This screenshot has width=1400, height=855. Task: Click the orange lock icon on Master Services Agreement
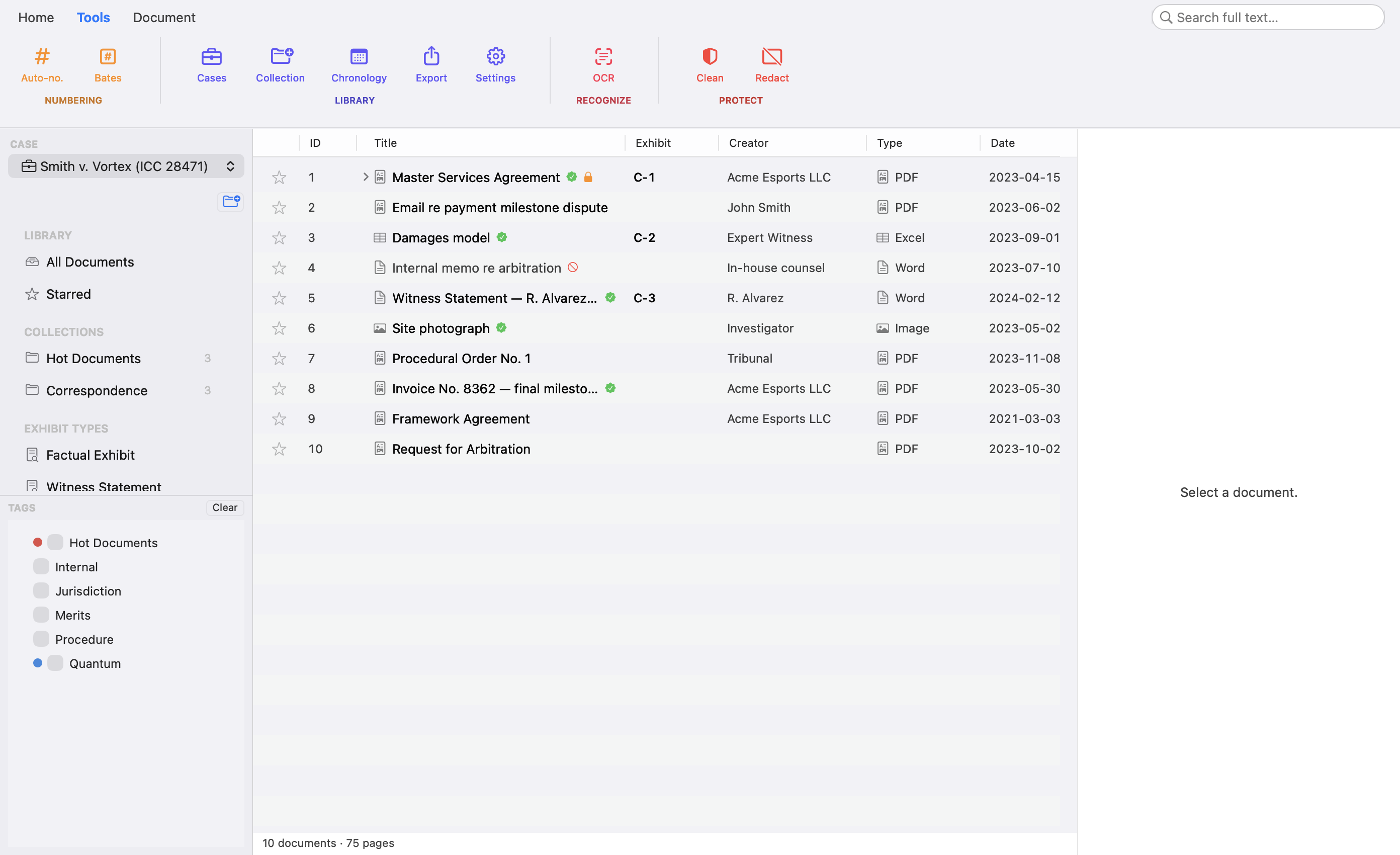pos(588,177)
